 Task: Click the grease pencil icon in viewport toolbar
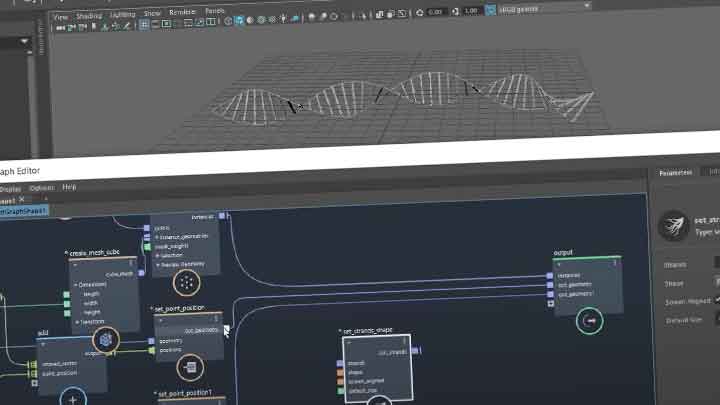tap(127, 26)
